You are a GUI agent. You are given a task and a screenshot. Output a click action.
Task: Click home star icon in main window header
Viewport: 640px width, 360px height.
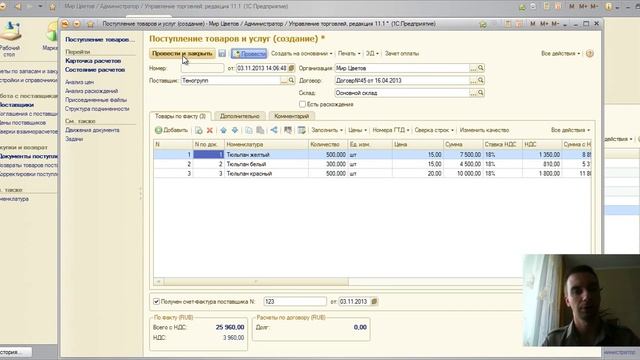pos(53,7)
